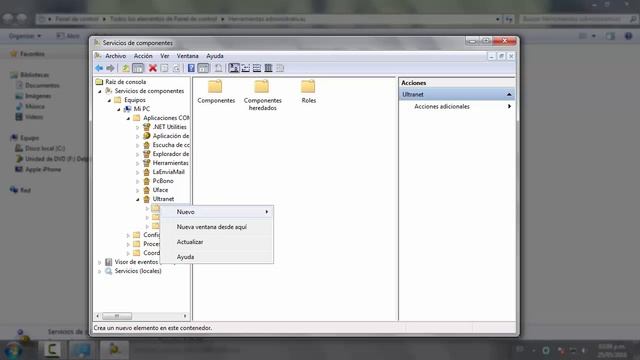The width and height of the screenshot is (640, 360).
Task: Open the blue question mark Help icon
Action: pos(191,68)
